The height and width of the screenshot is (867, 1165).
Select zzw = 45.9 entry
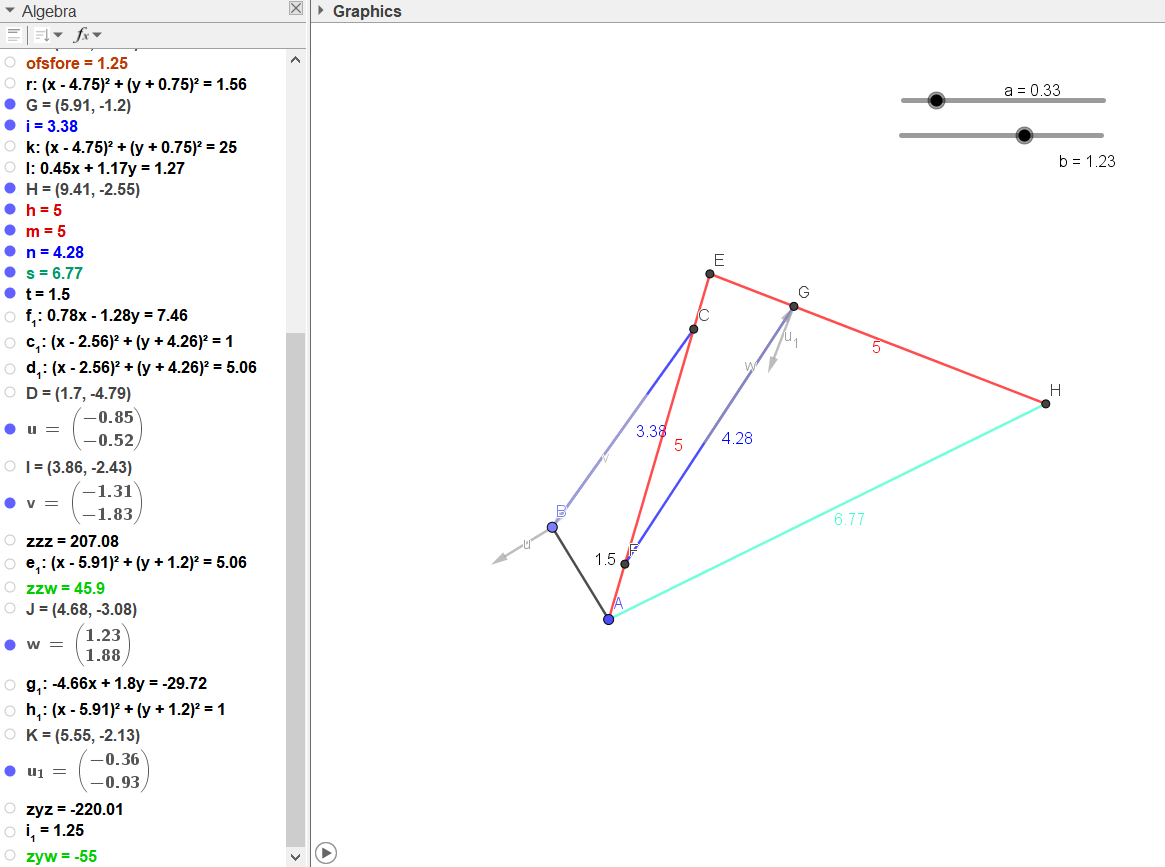(x=65, y=588)
